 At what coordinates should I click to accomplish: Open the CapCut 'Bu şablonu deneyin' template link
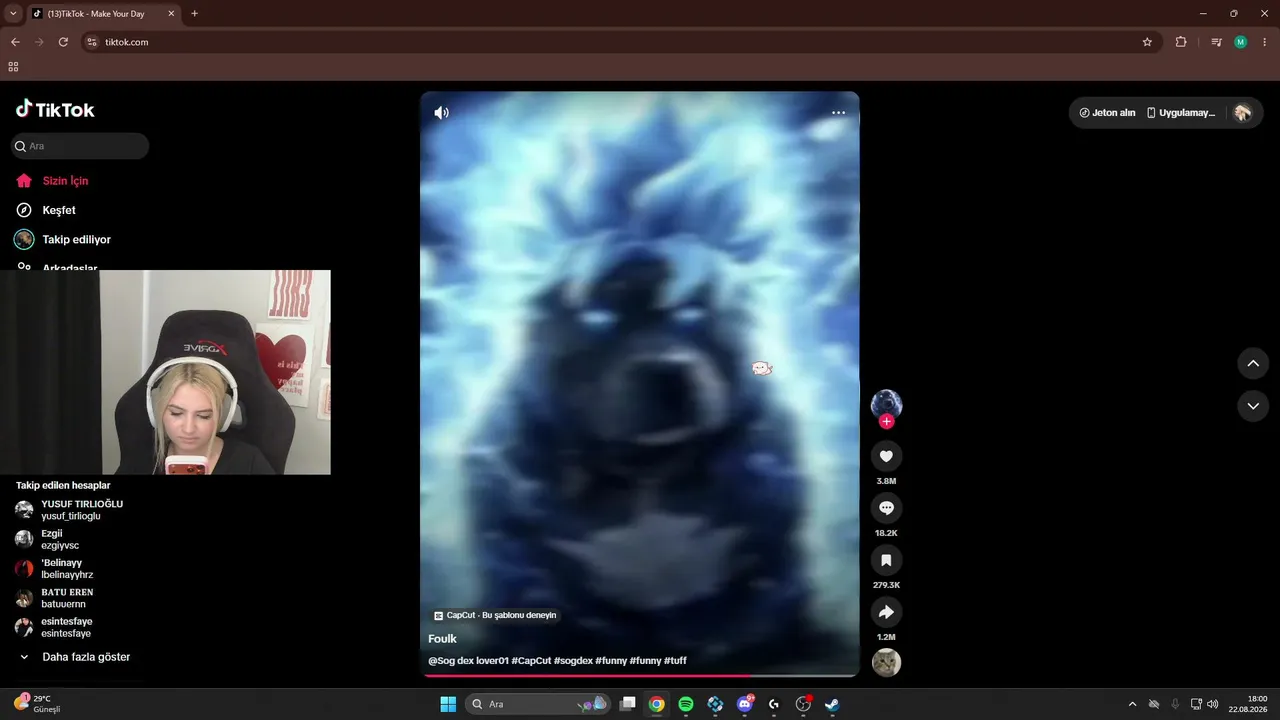(x=495, y=615)
